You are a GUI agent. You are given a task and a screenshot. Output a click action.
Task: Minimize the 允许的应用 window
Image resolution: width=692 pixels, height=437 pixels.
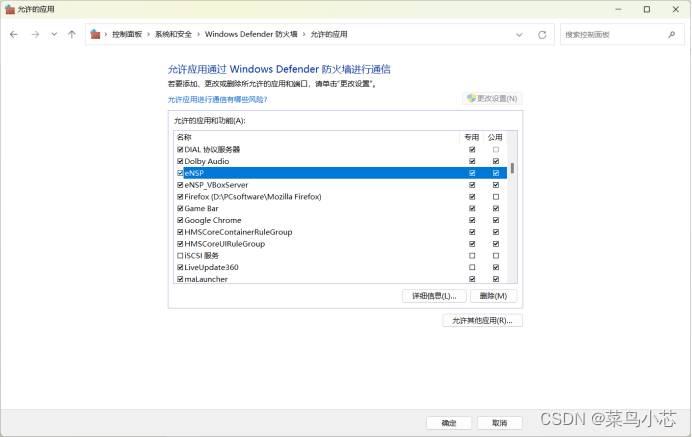tap(618, 9)
